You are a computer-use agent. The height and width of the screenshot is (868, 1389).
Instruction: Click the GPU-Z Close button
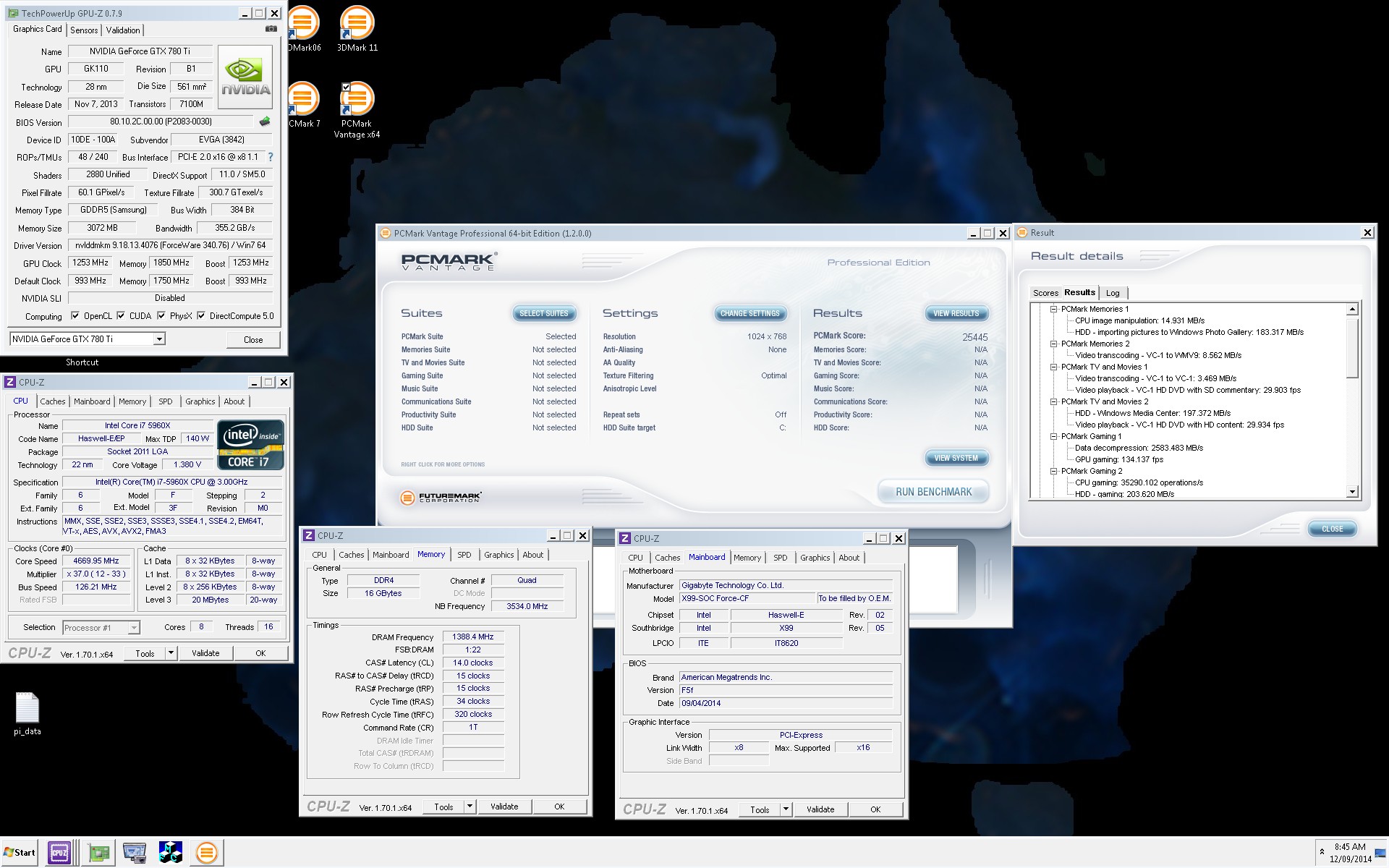pyautogui.click(x=253, y=339)
